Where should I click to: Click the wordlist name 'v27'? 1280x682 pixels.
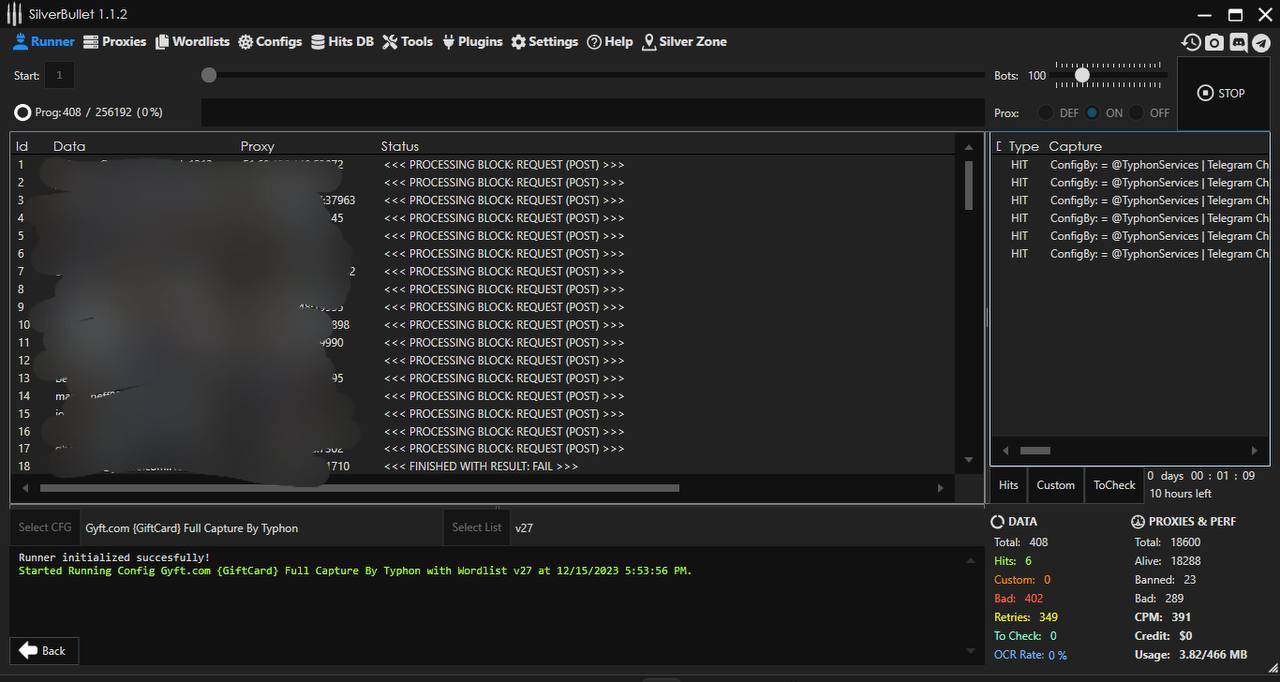click(524, 528)
